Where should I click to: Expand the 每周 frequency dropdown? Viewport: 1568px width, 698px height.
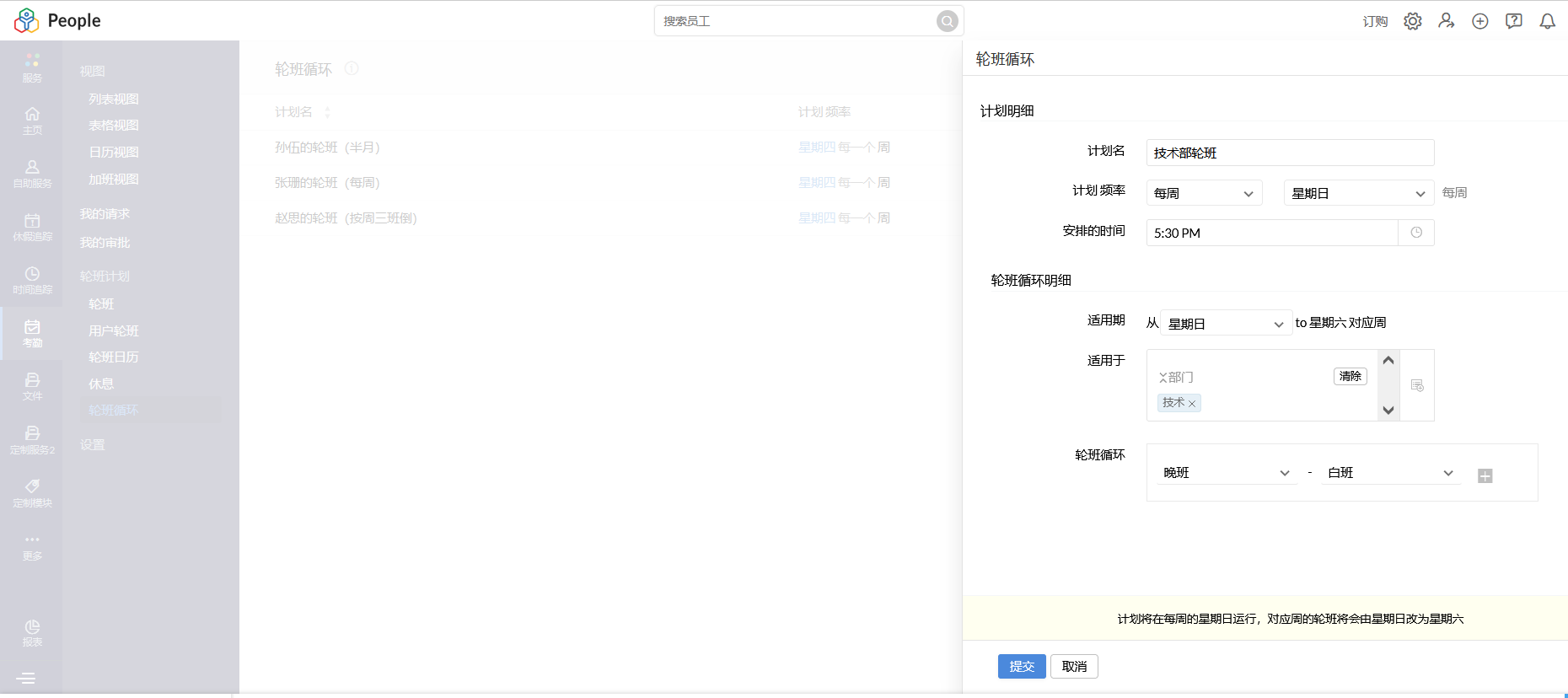click(1203, 193)
